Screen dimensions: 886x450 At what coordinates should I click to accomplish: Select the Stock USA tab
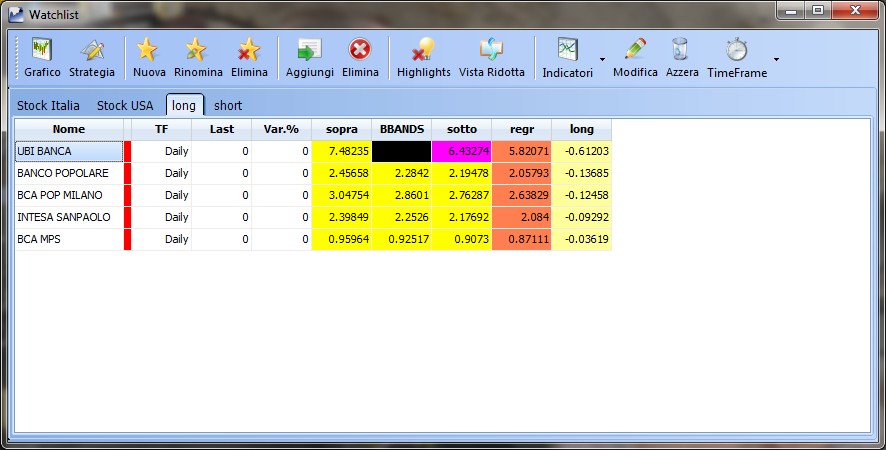pos(125,106)
